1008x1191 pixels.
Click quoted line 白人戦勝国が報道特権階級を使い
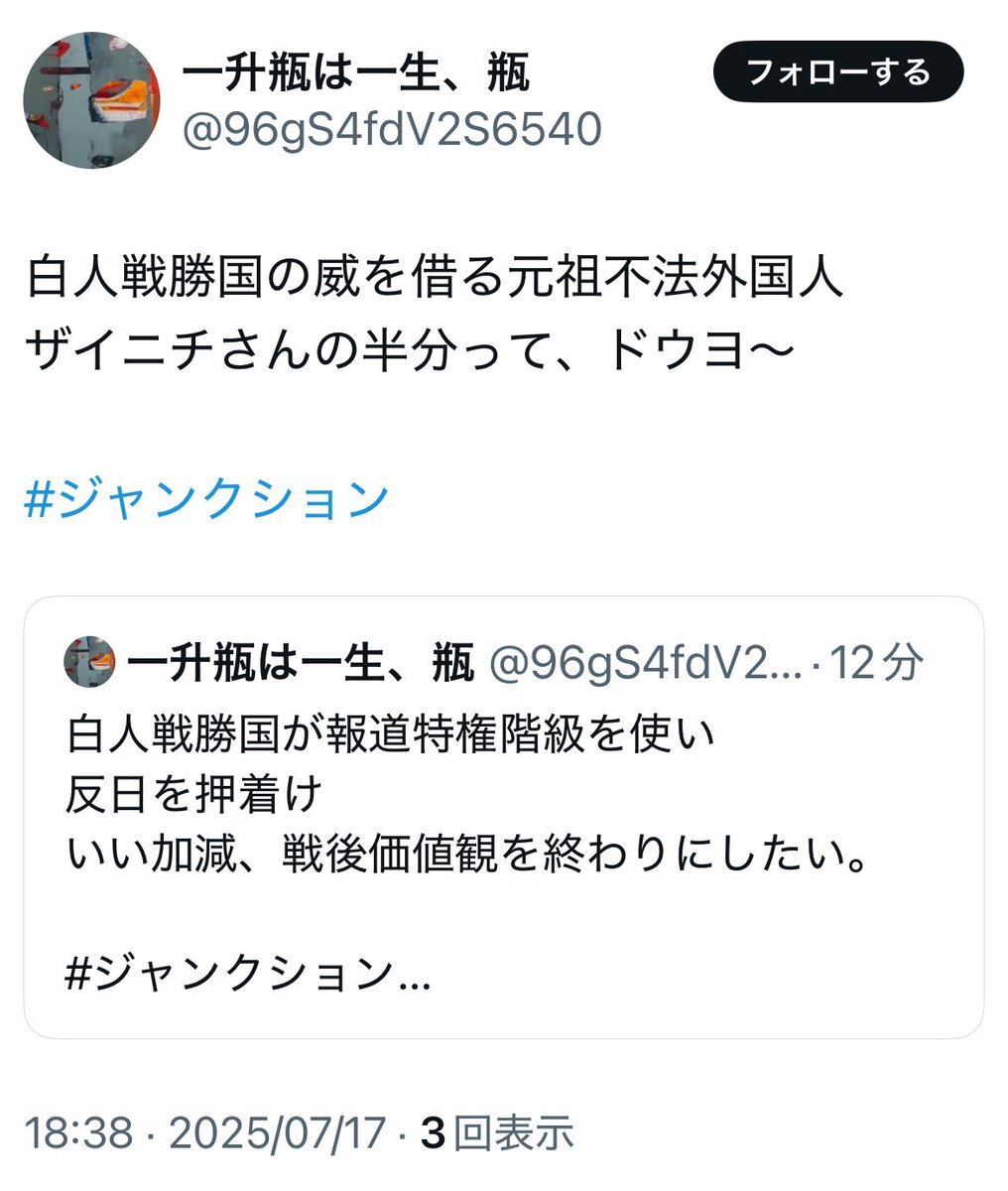tap(390, 735)
